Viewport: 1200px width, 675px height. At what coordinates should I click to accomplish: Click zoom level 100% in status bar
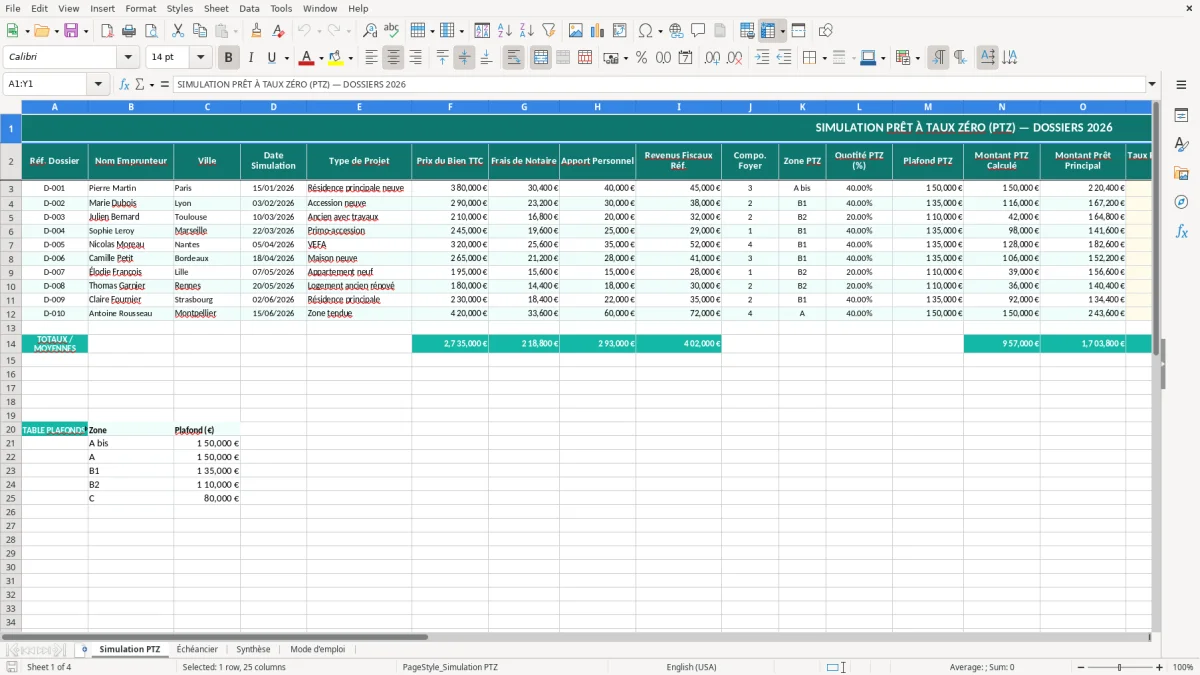click(1183, 667)
